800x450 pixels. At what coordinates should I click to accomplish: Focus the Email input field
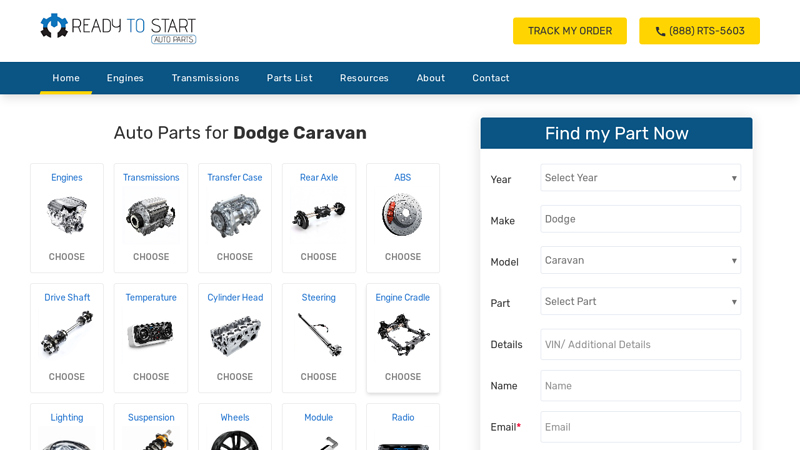point(640,427)
